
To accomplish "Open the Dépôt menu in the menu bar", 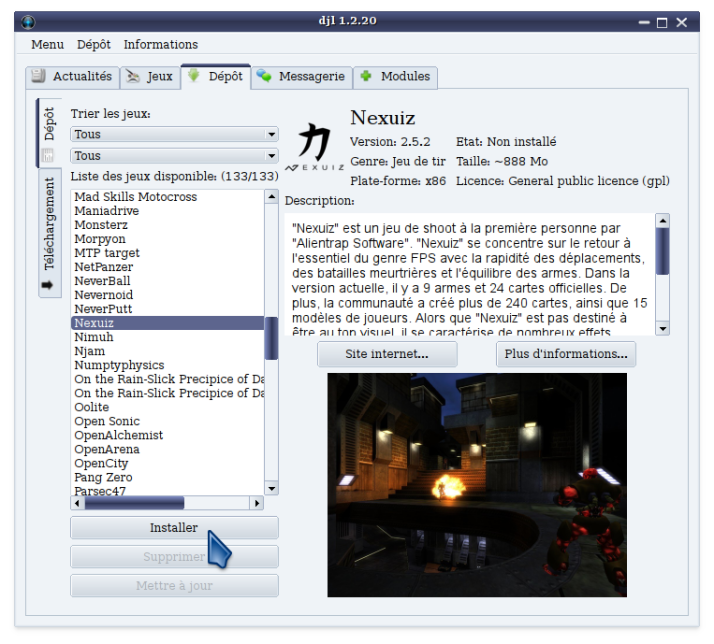I will [x=94, y=45].
